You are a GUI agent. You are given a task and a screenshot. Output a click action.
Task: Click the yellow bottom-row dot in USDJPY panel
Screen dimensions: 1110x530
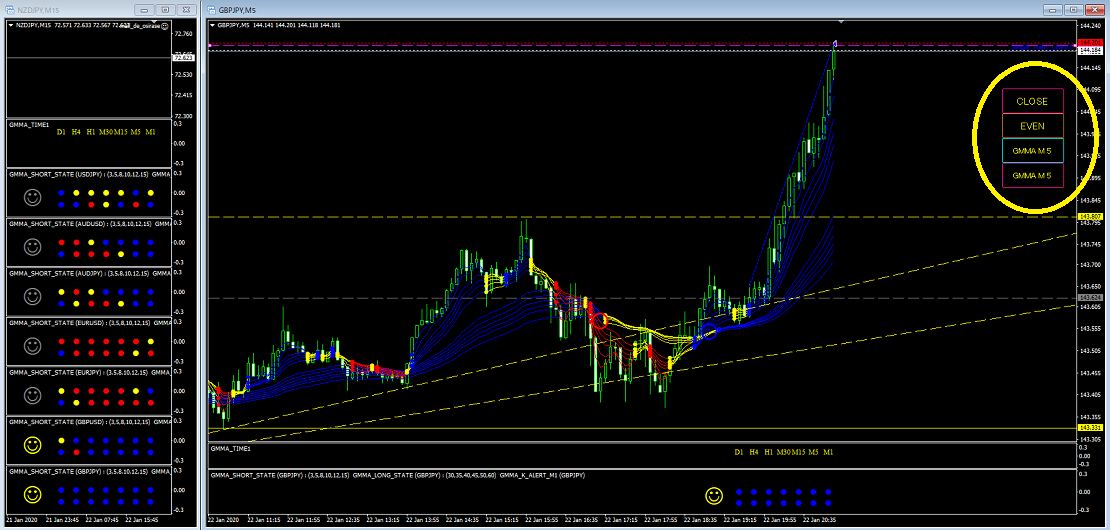(106, 204)
